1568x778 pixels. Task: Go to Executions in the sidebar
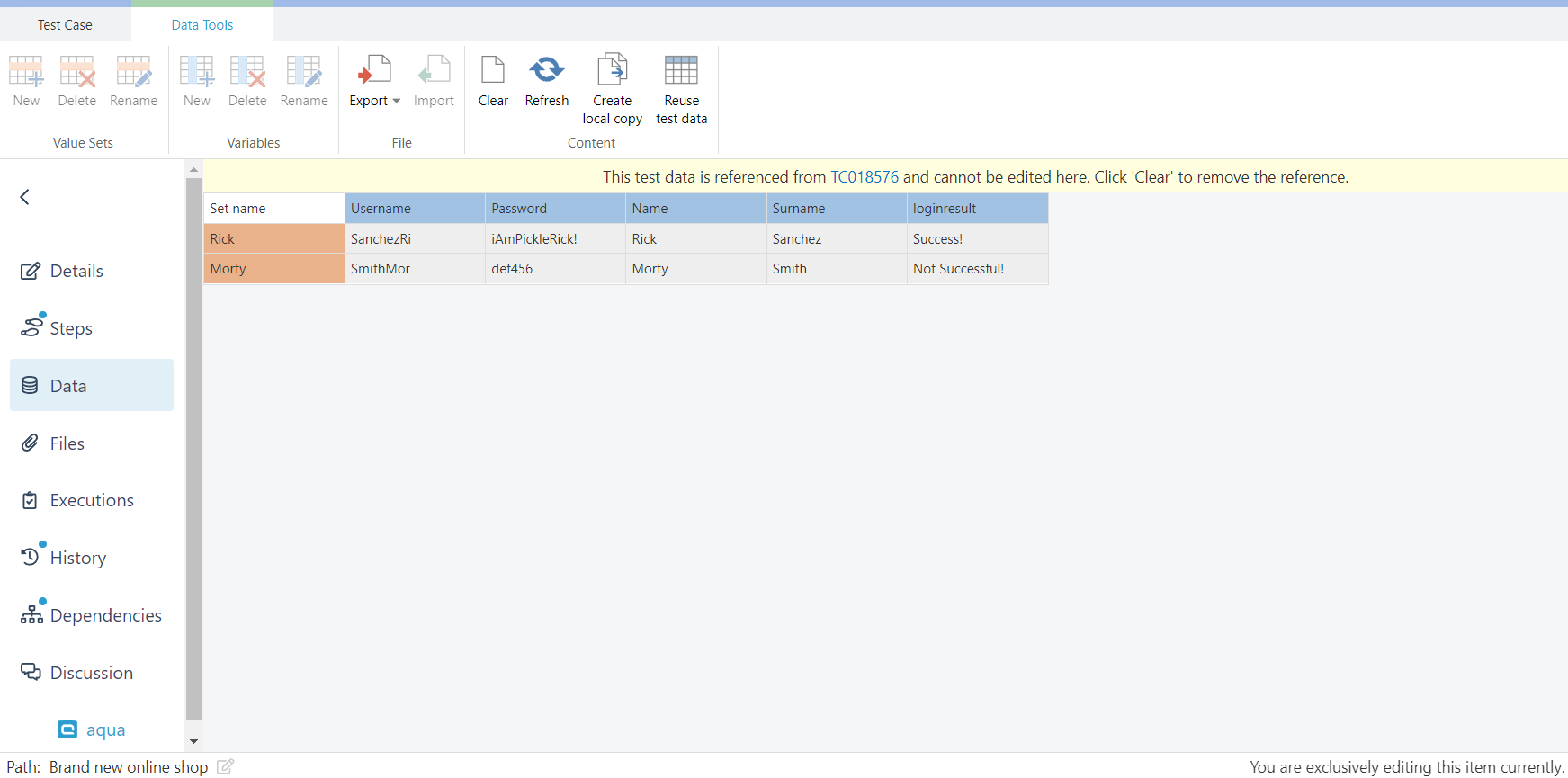coord(91,500)
